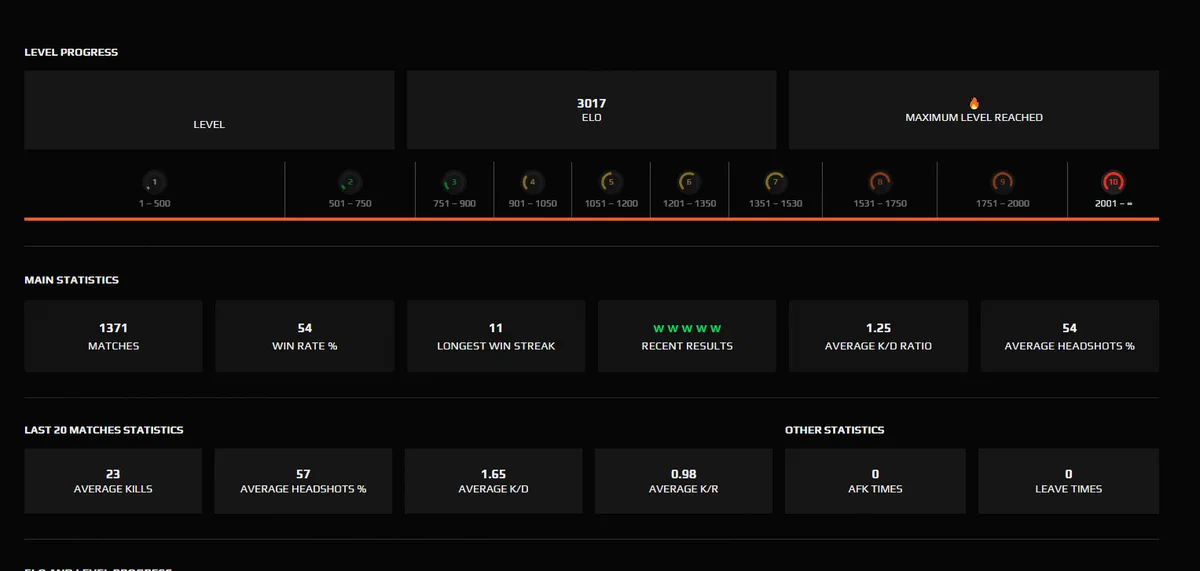Click the level 8 badge icon
Image resolution: width=1200 pixels, height=571 pixels.
click(x=879, y=182)
